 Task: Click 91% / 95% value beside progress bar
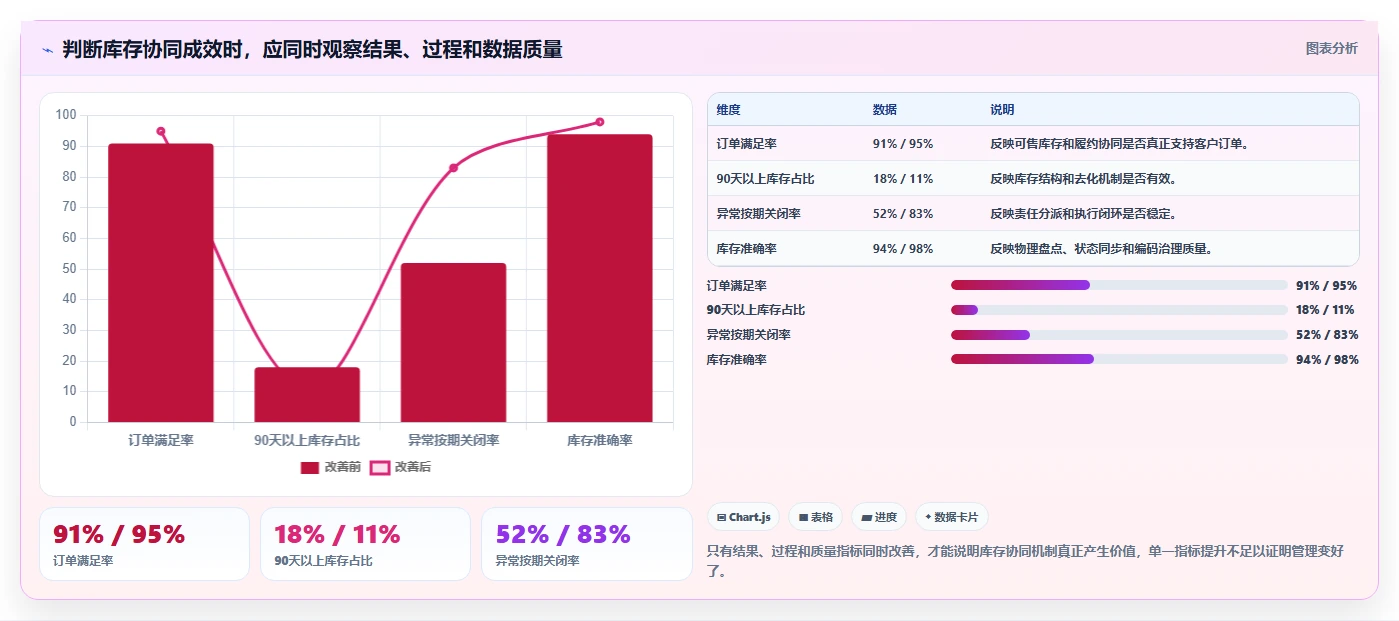click(1327, 286)
